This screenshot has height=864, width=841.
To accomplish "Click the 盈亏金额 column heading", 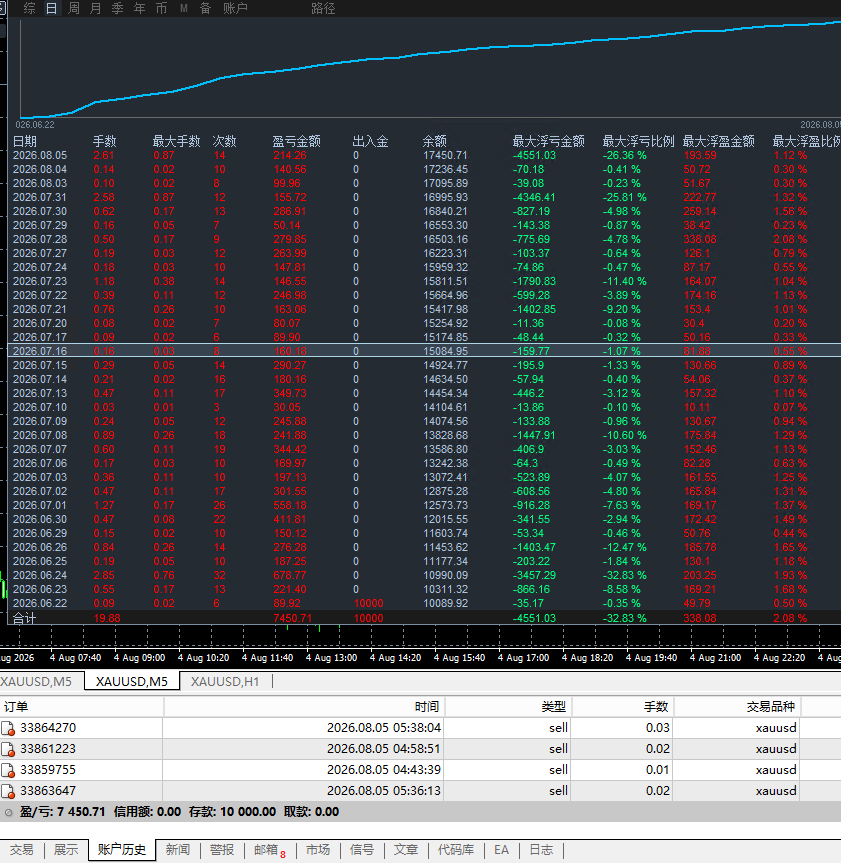I will [296, 142].
